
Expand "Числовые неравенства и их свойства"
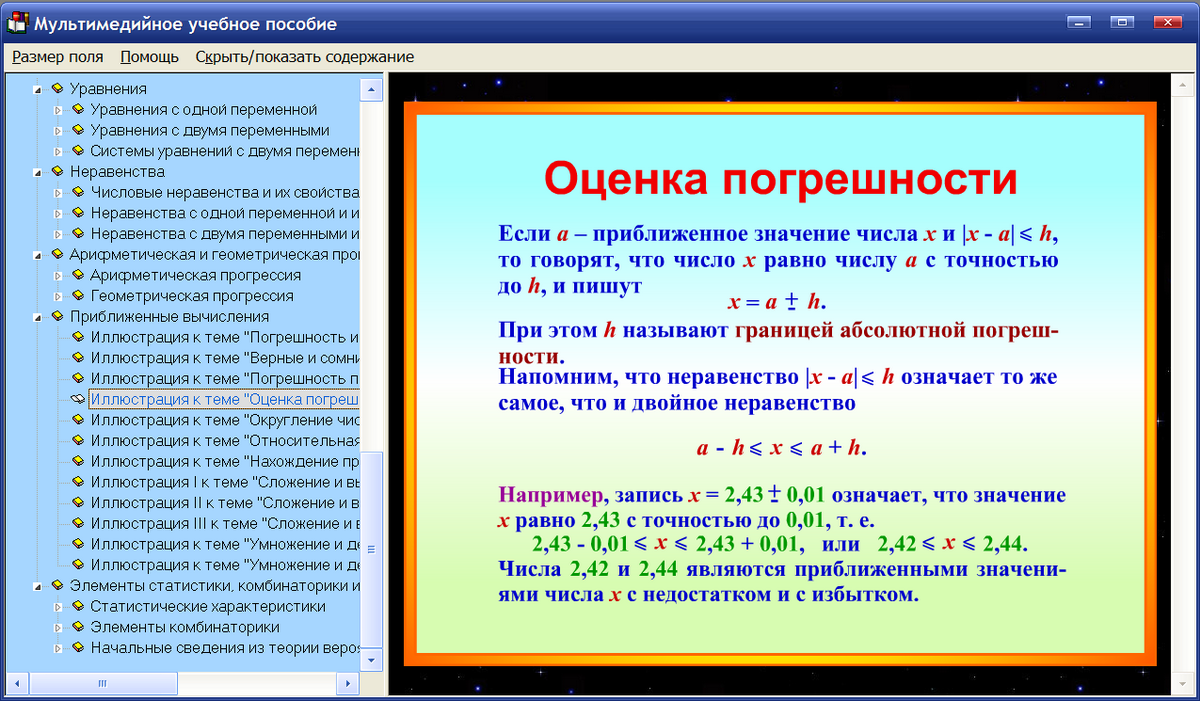[56, 193]
